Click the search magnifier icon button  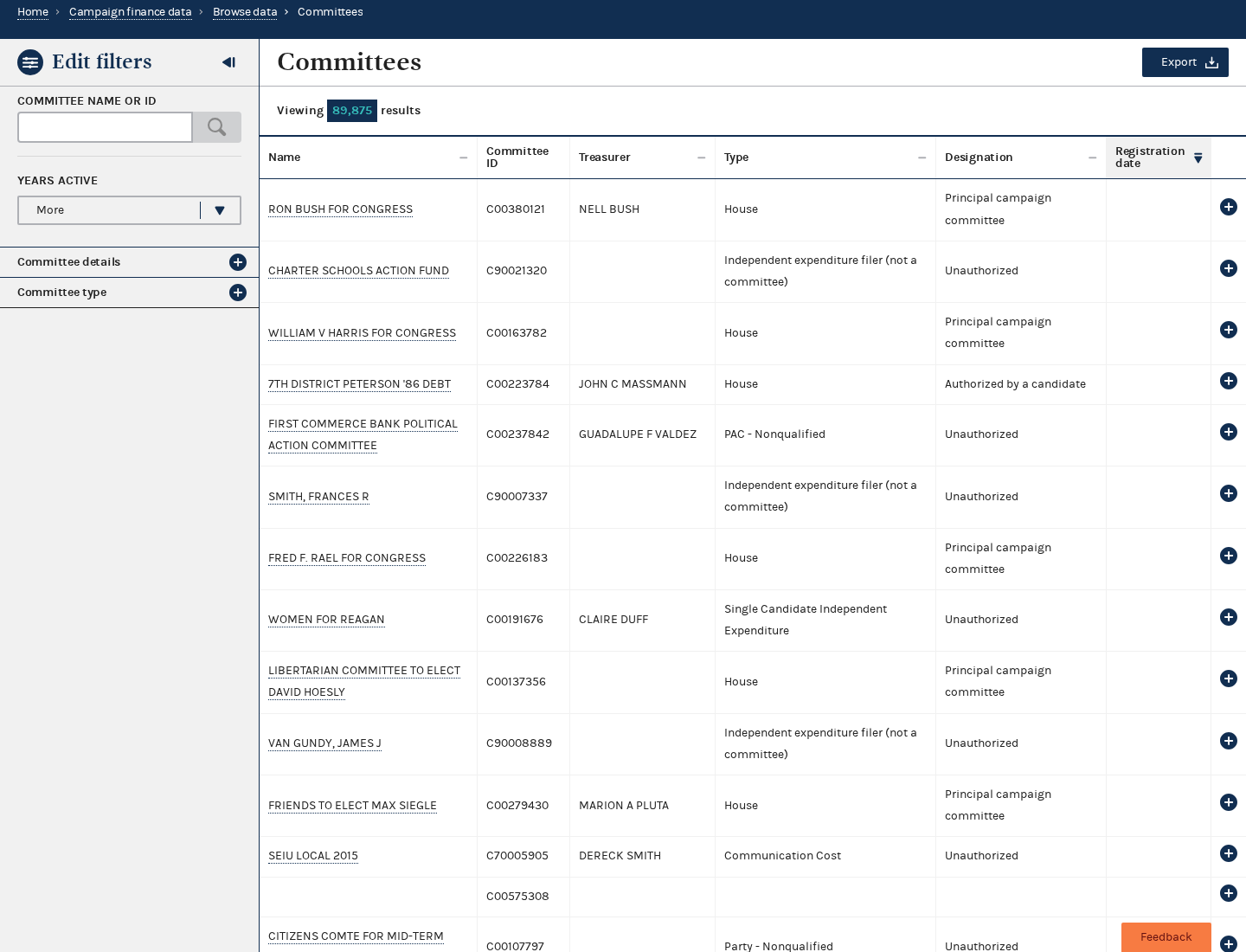click(x=216, y=127)
